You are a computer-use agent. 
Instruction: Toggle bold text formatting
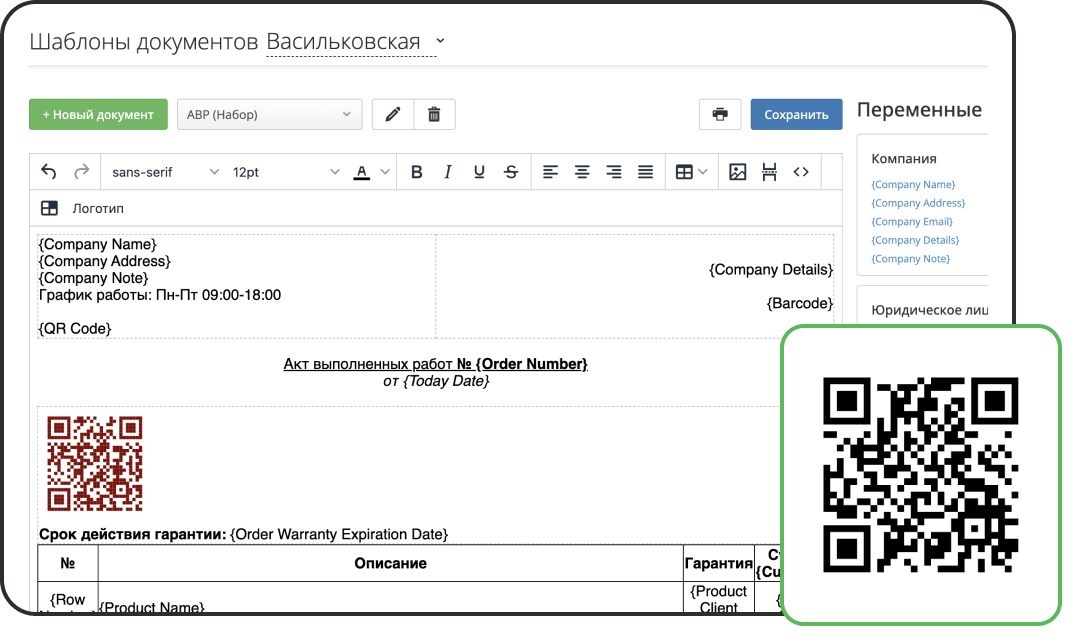pos(416,171)
